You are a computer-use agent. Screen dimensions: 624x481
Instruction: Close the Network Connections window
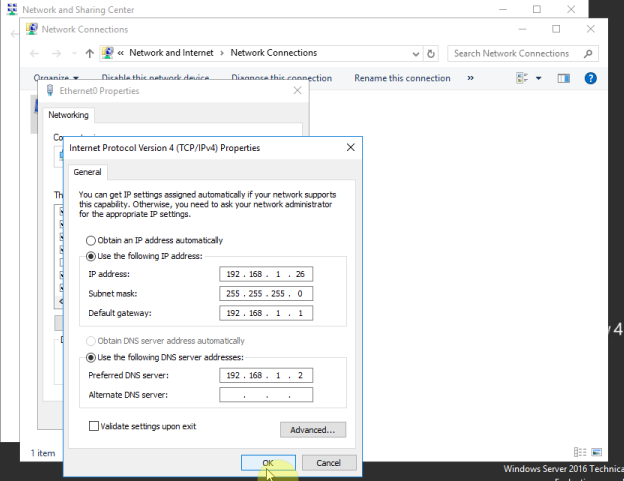coord(591,29)
